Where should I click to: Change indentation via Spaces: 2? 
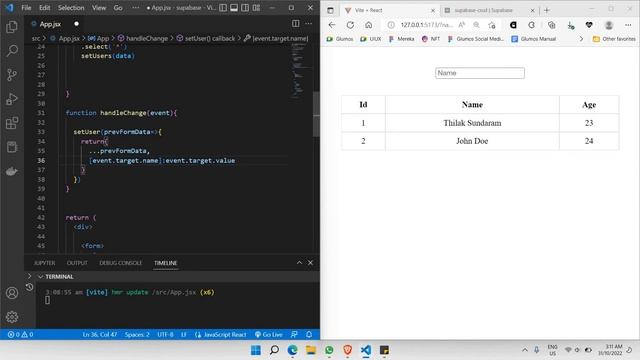click(137, 334)
